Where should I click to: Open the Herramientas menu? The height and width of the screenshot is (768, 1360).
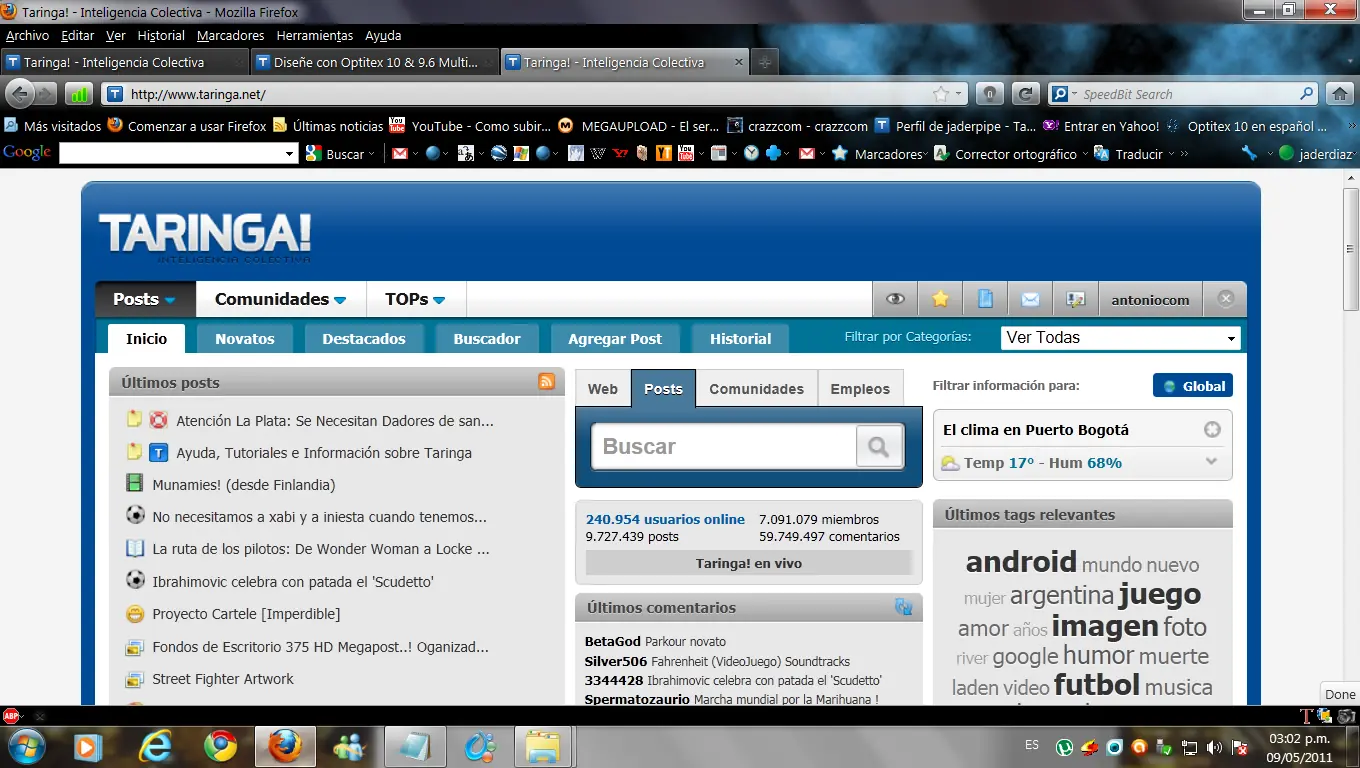tap(315, 35)
